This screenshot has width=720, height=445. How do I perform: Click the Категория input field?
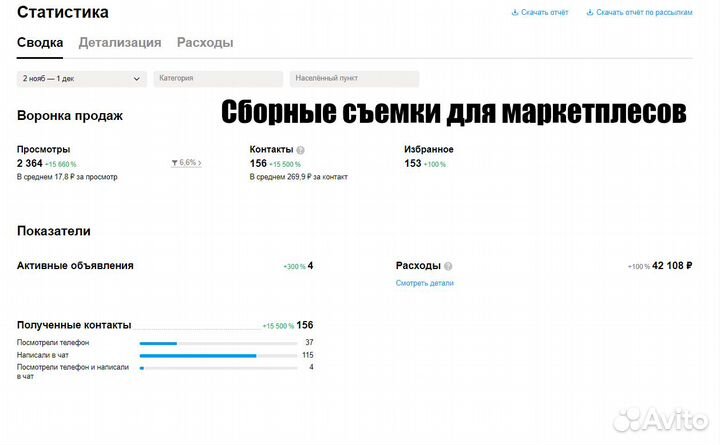(218, 79)
